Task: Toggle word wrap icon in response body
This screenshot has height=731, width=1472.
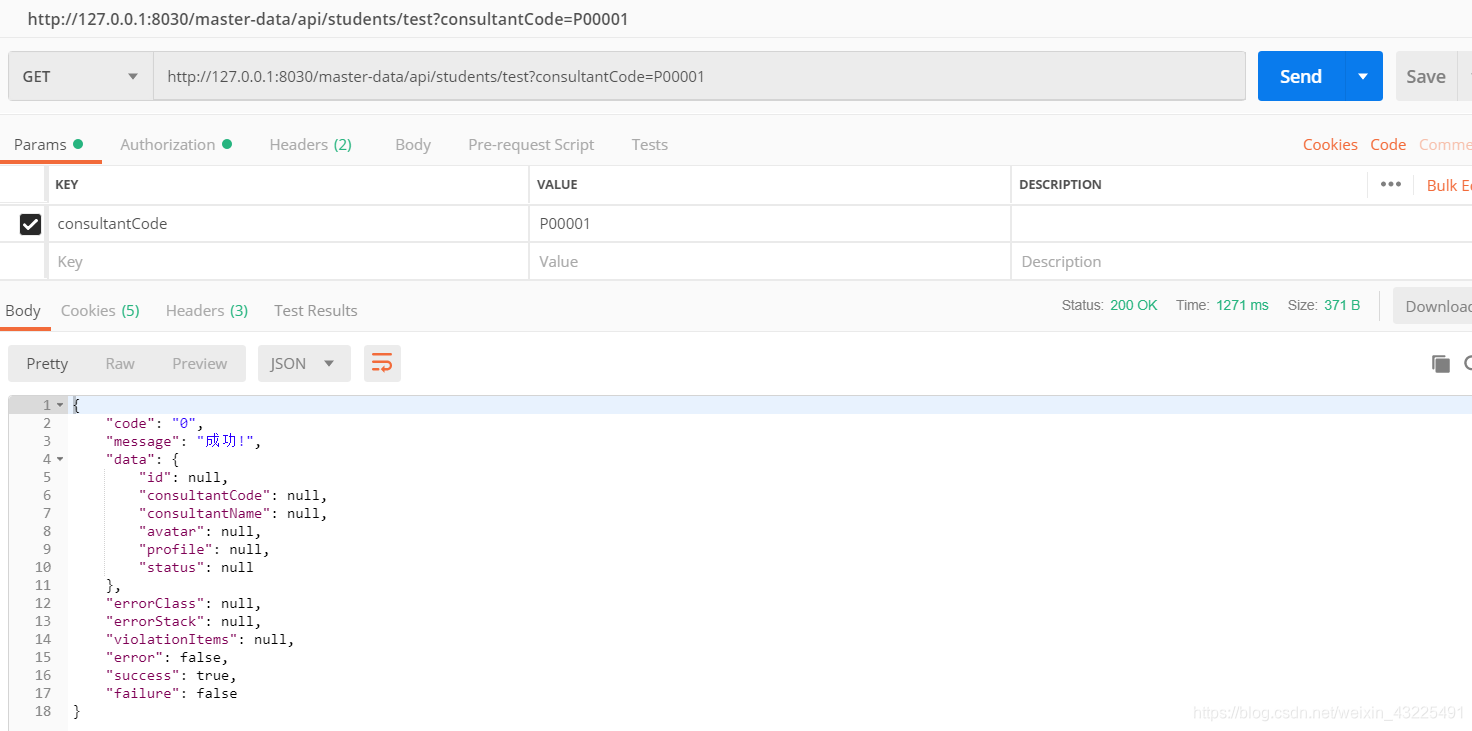Action: click(x=382, y=364)
